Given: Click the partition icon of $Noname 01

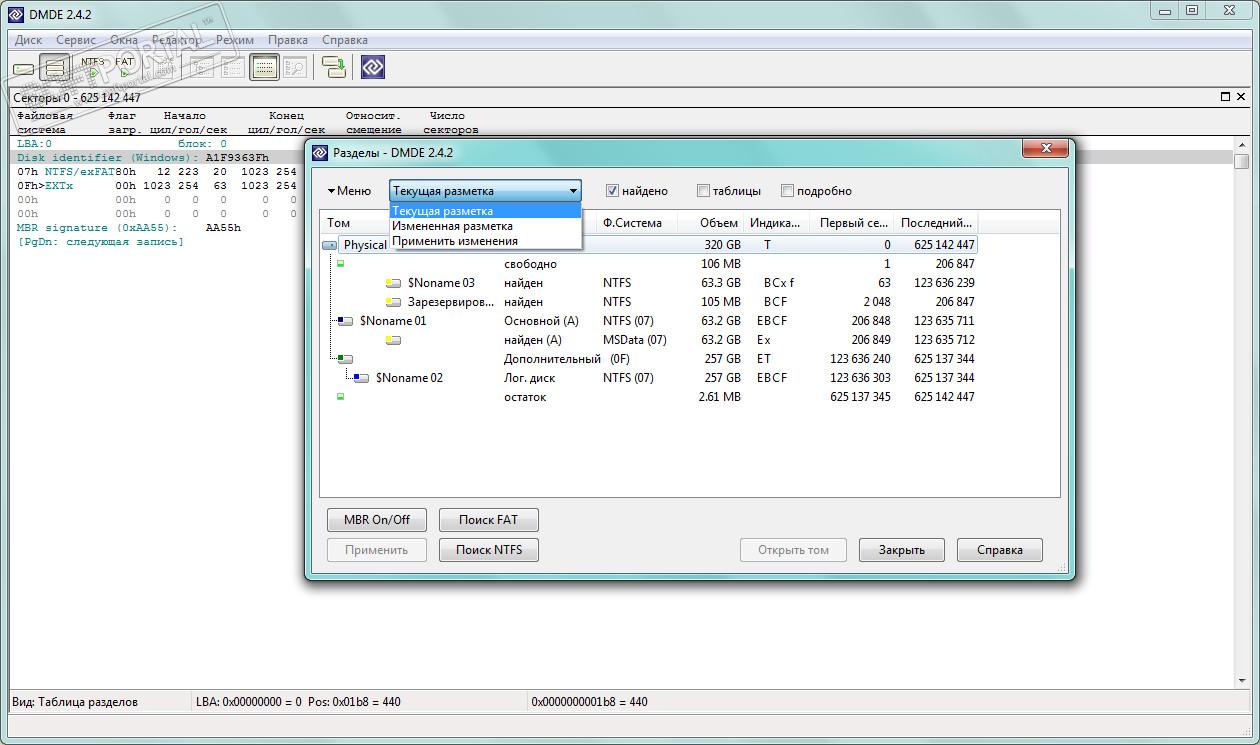Looking at the screenshot, I should 346,321.
